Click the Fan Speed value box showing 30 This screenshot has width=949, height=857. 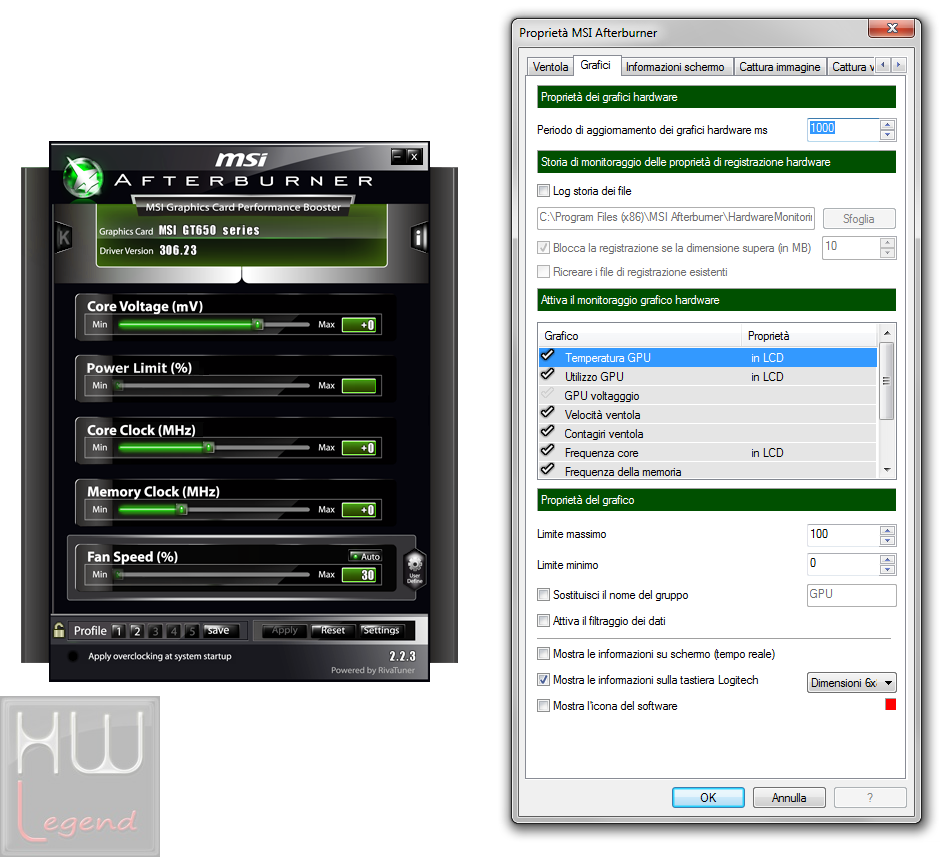(359, 574)
